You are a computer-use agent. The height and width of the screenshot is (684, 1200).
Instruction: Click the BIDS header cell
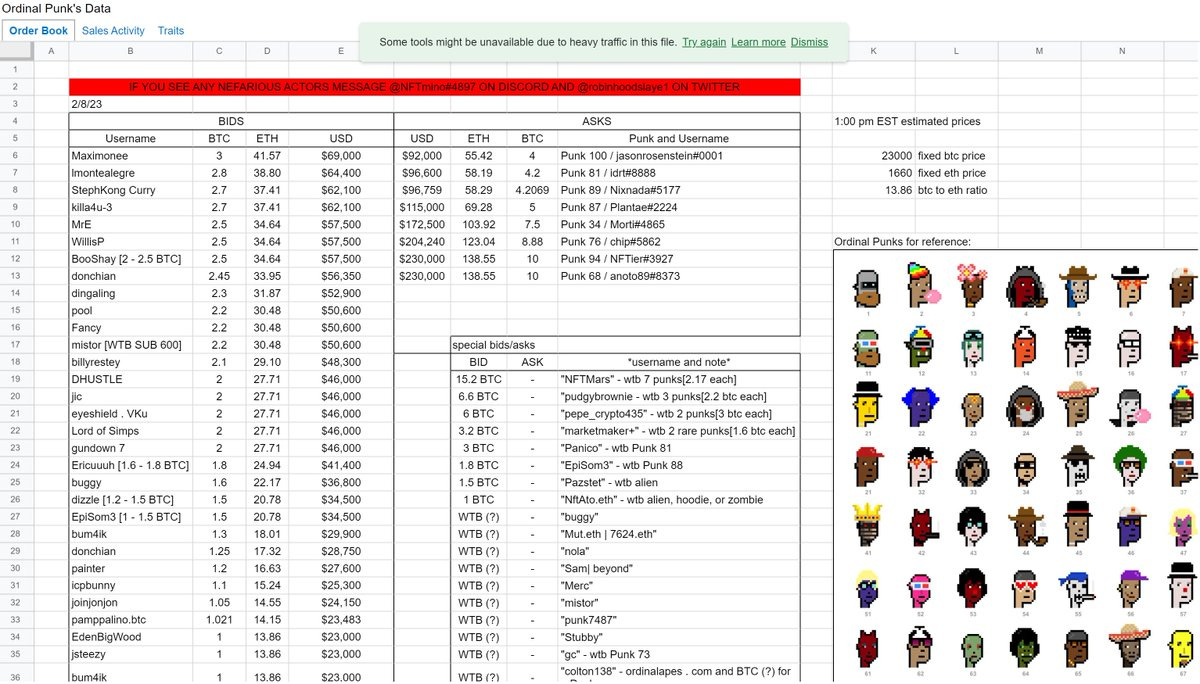coord(231,121)
